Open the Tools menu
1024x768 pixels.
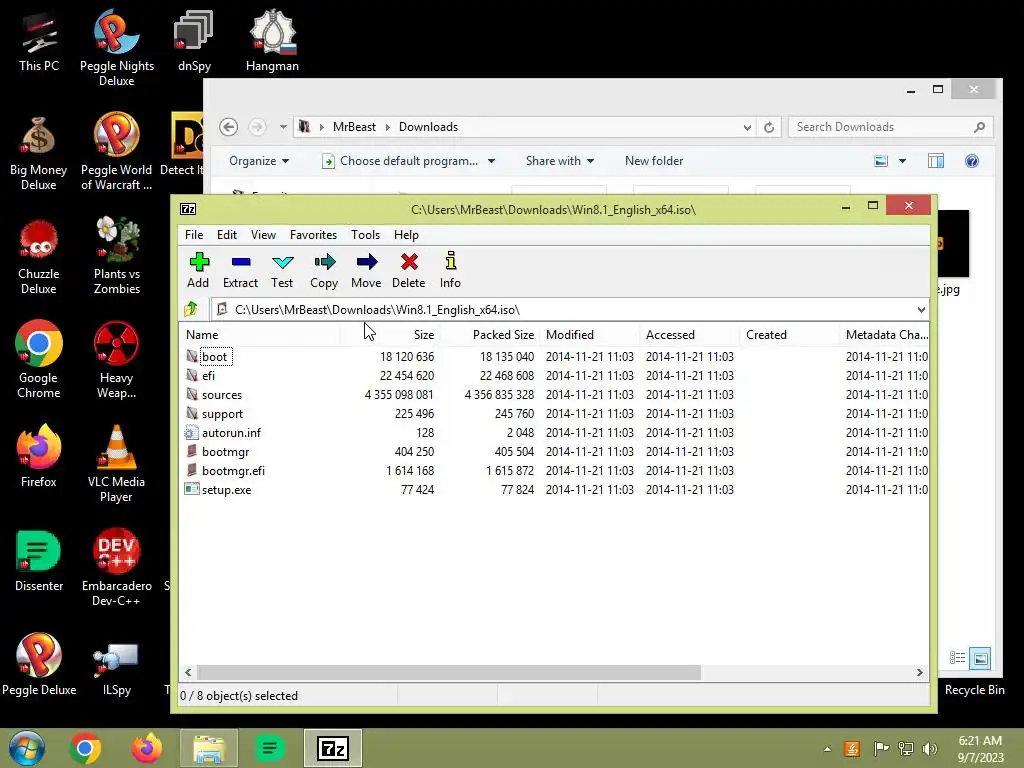tap(365, 234)
